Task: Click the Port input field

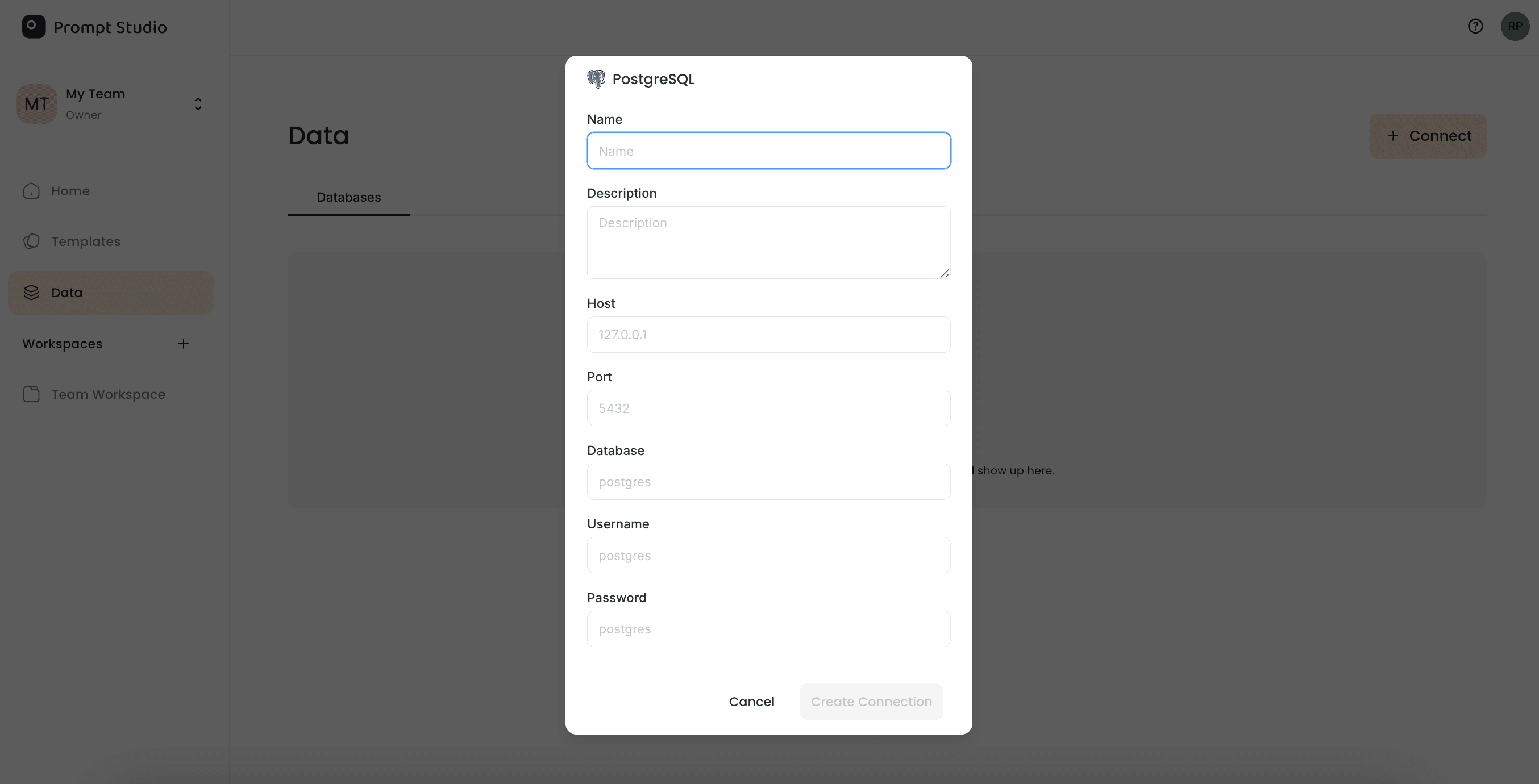Action: 768,408
